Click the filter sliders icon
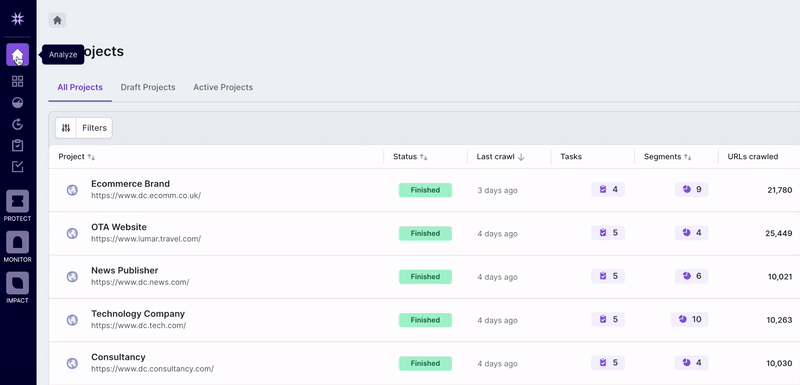The height and width of the screenshot is (385, 800). tap(65, 128)
